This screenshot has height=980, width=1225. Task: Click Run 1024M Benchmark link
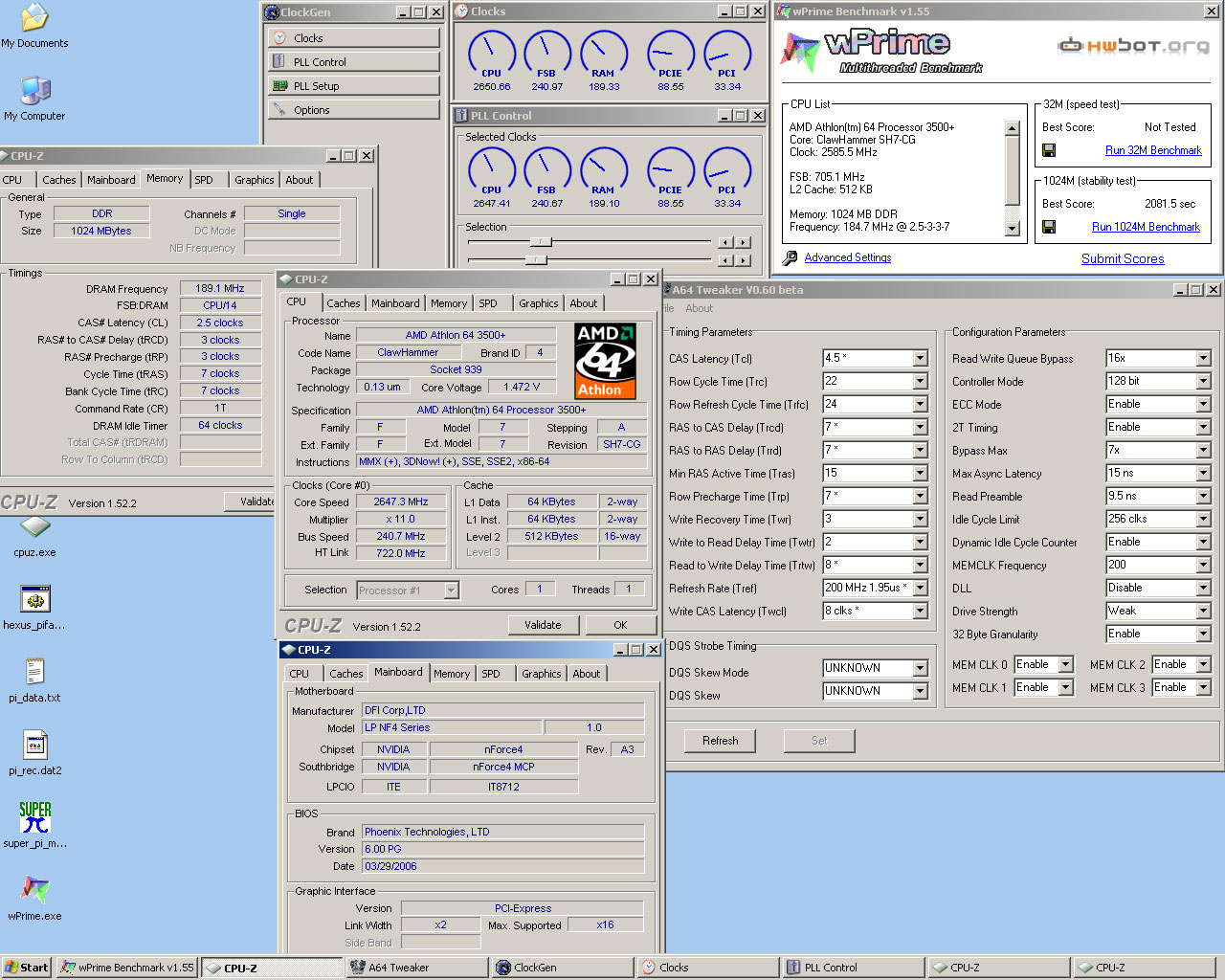1146,227
